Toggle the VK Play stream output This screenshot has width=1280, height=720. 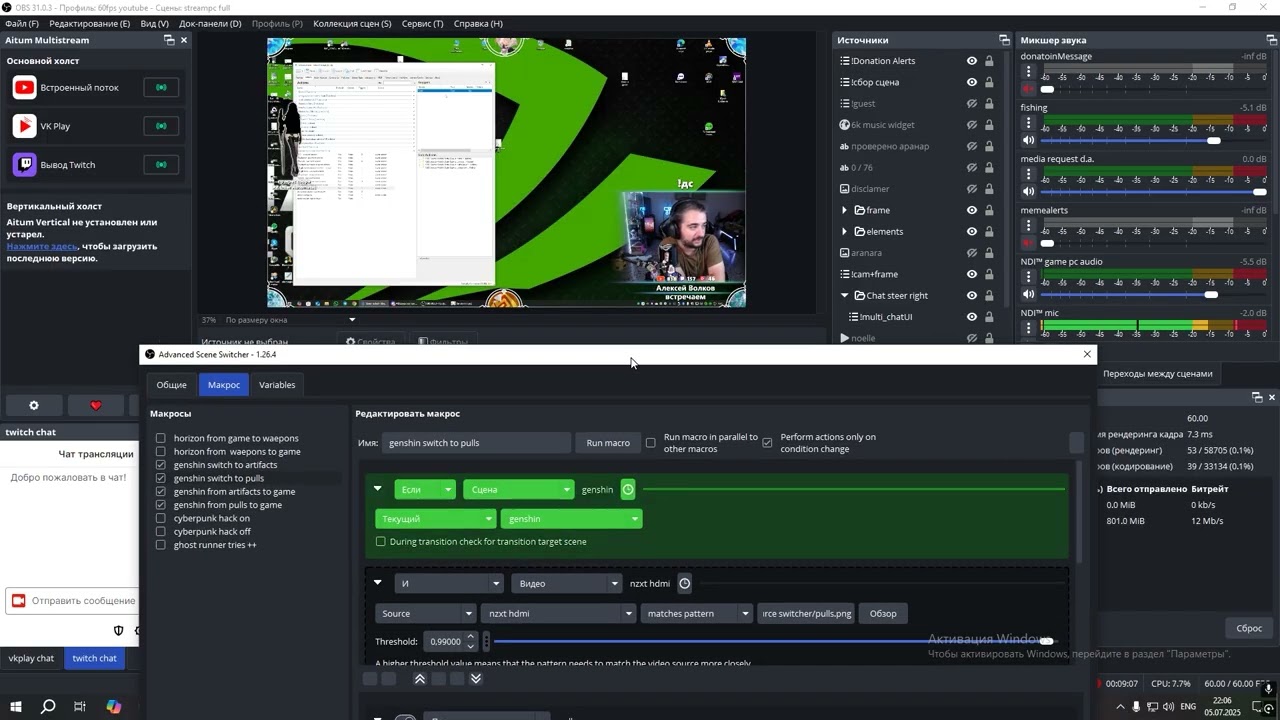pos(161,126)
